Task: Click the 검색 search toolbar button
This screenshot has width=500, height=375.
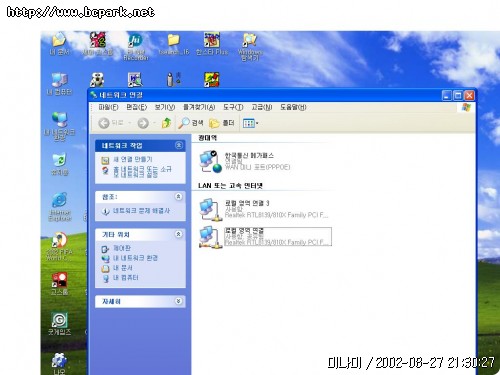Action: pos(191,123)
